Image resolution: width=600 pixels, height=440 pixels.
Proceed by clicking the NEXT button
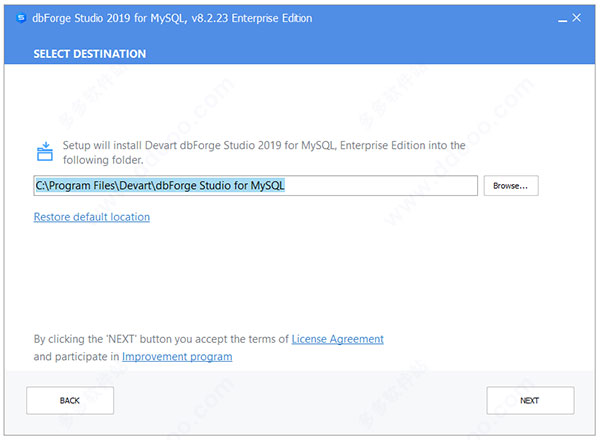(x=530, y=400)
